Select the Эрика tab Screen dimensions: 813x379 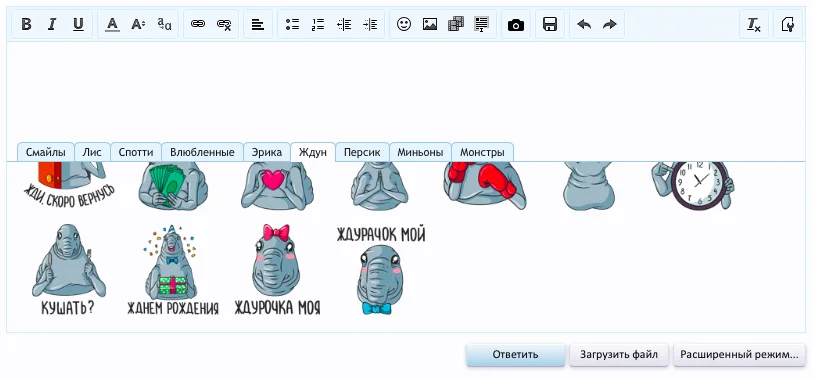click(267, 152)
